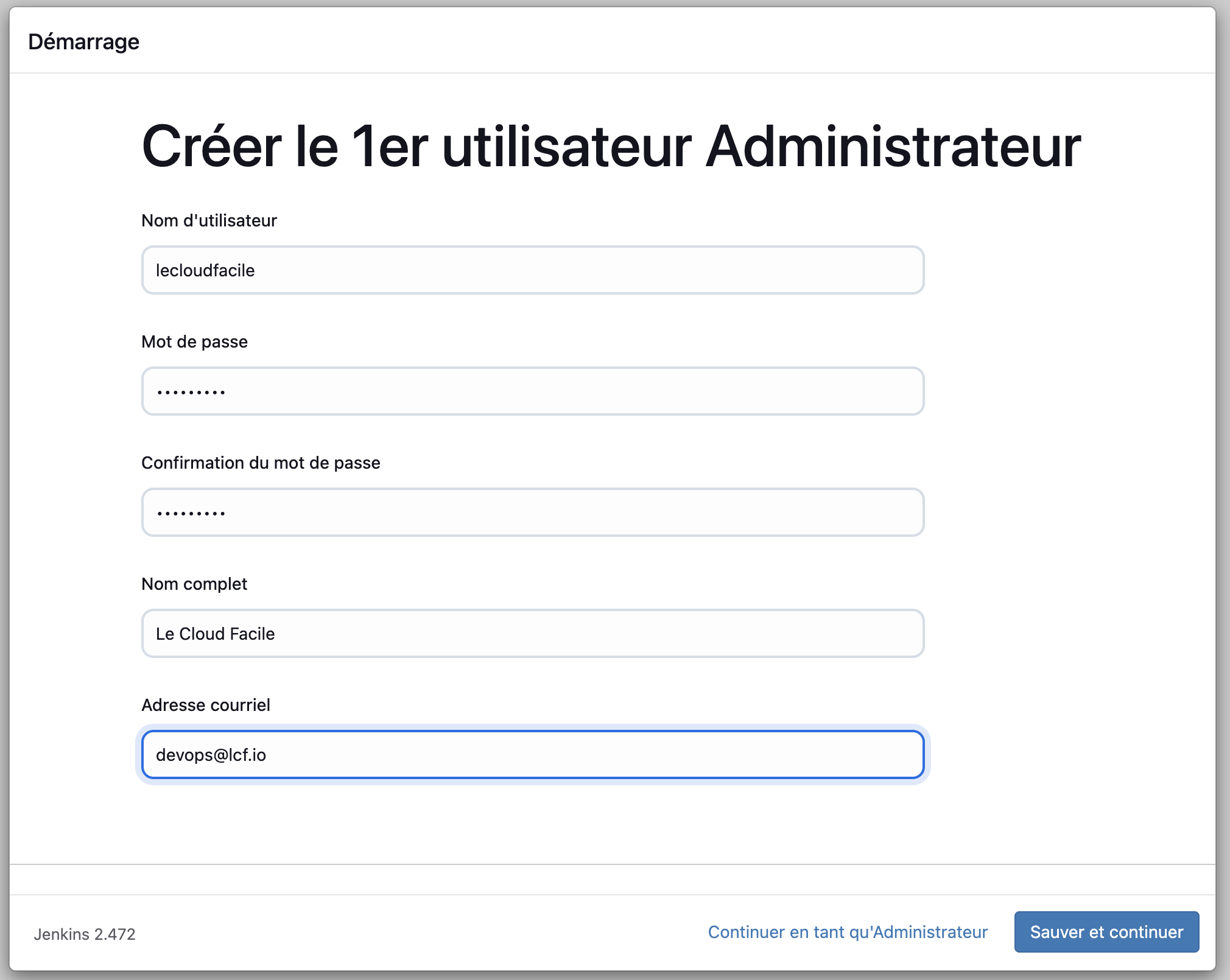Click the "Nom d'utilisateur" label
1230x980 pixels.
coord(209,220)
